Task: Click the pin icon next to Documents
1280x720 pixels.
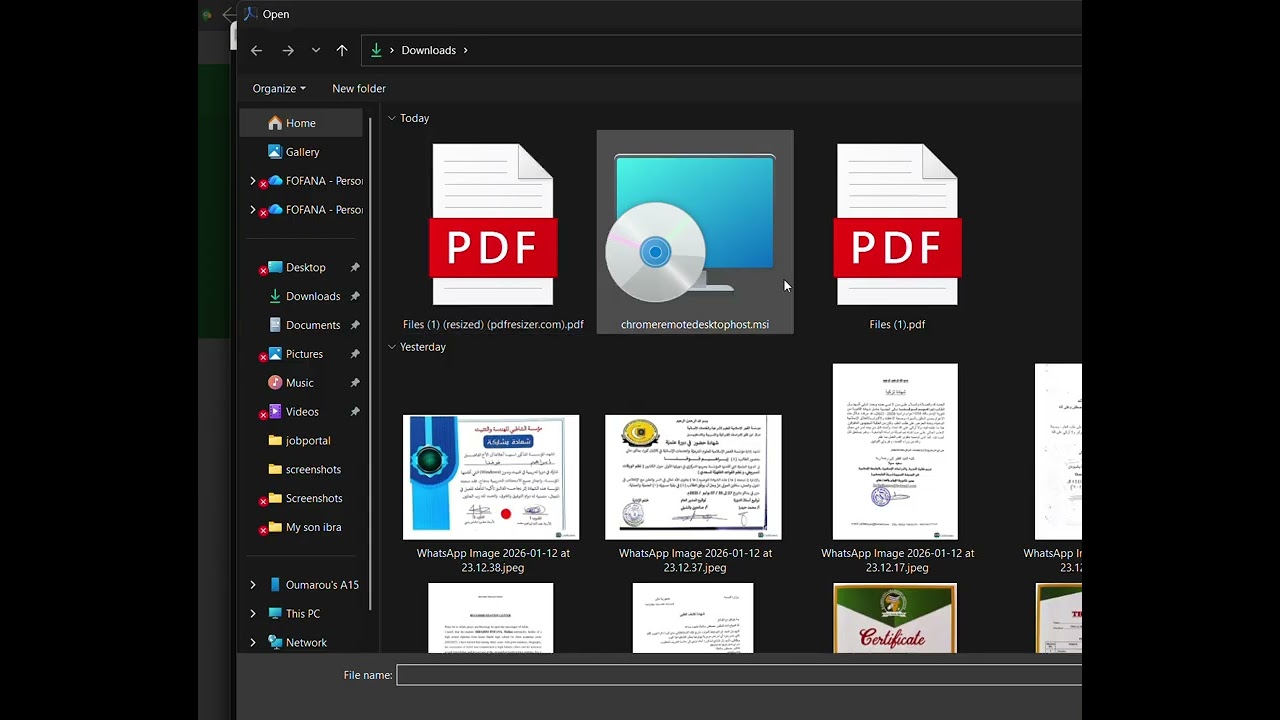Action: tap(354, 325)
